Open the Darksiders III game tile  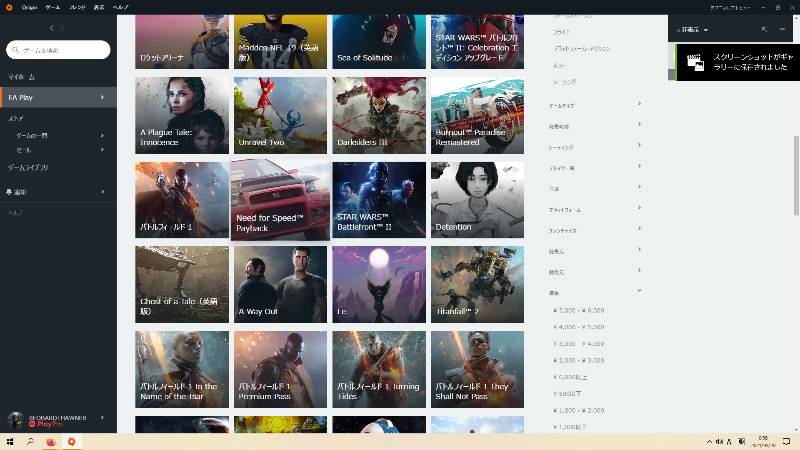tap(379, 115)
